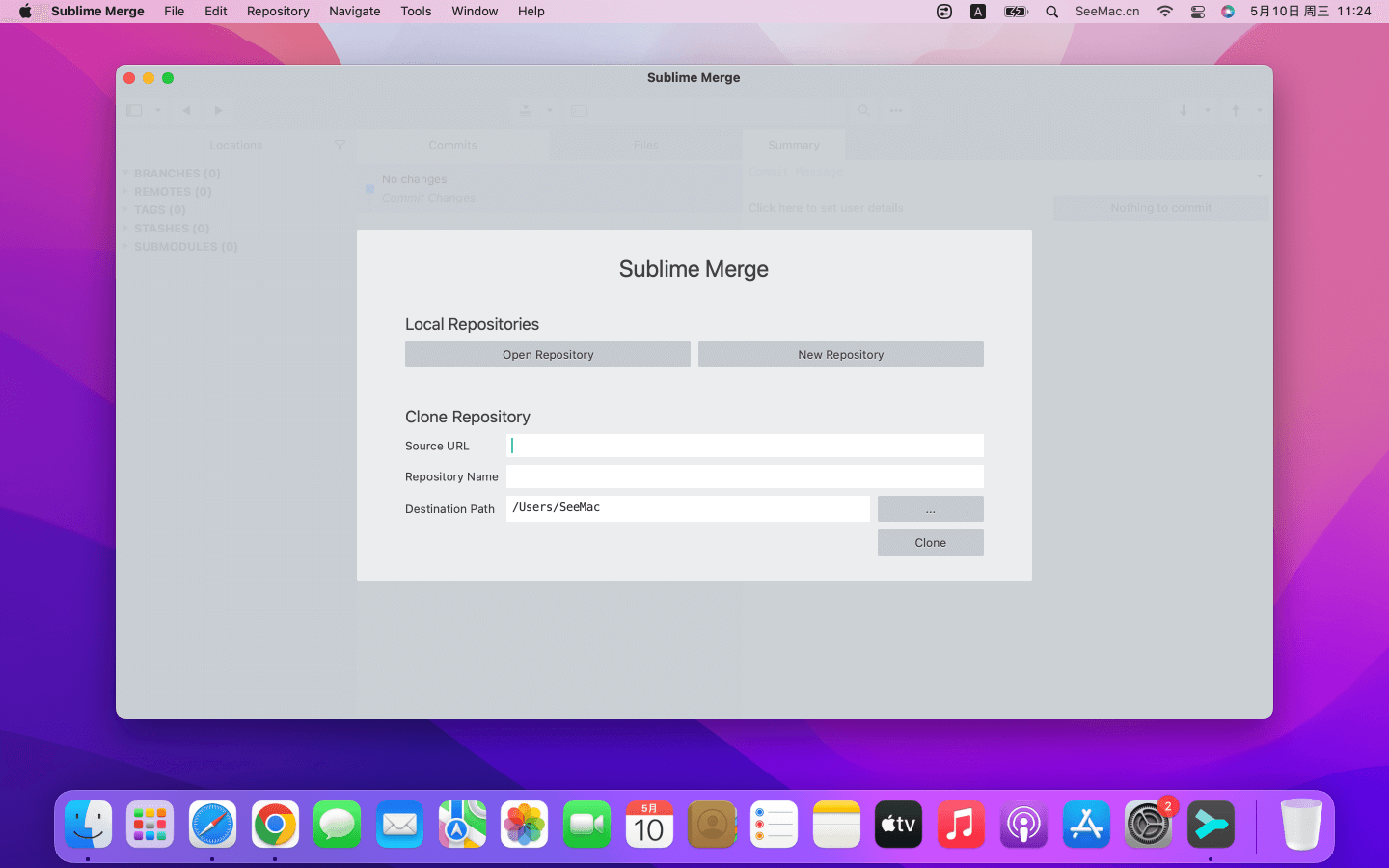Open the File menu

175,12
